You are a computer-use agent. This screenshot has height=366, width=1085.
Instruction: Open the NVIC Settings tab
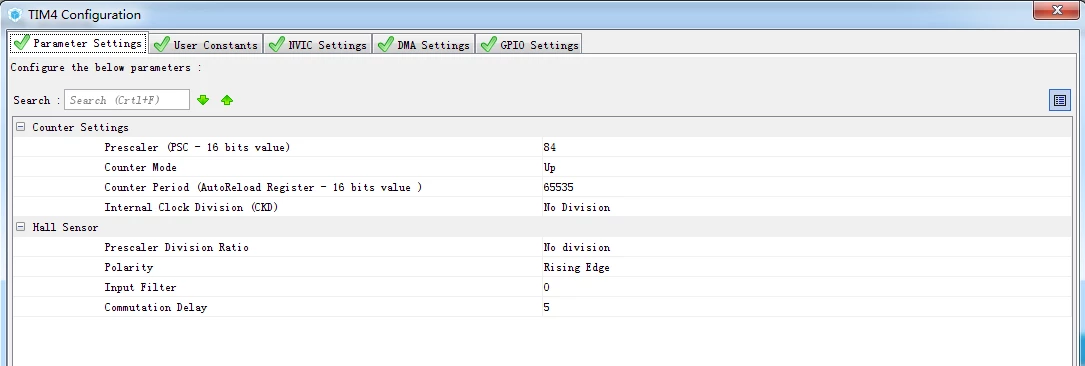click(x=318, y=45)
